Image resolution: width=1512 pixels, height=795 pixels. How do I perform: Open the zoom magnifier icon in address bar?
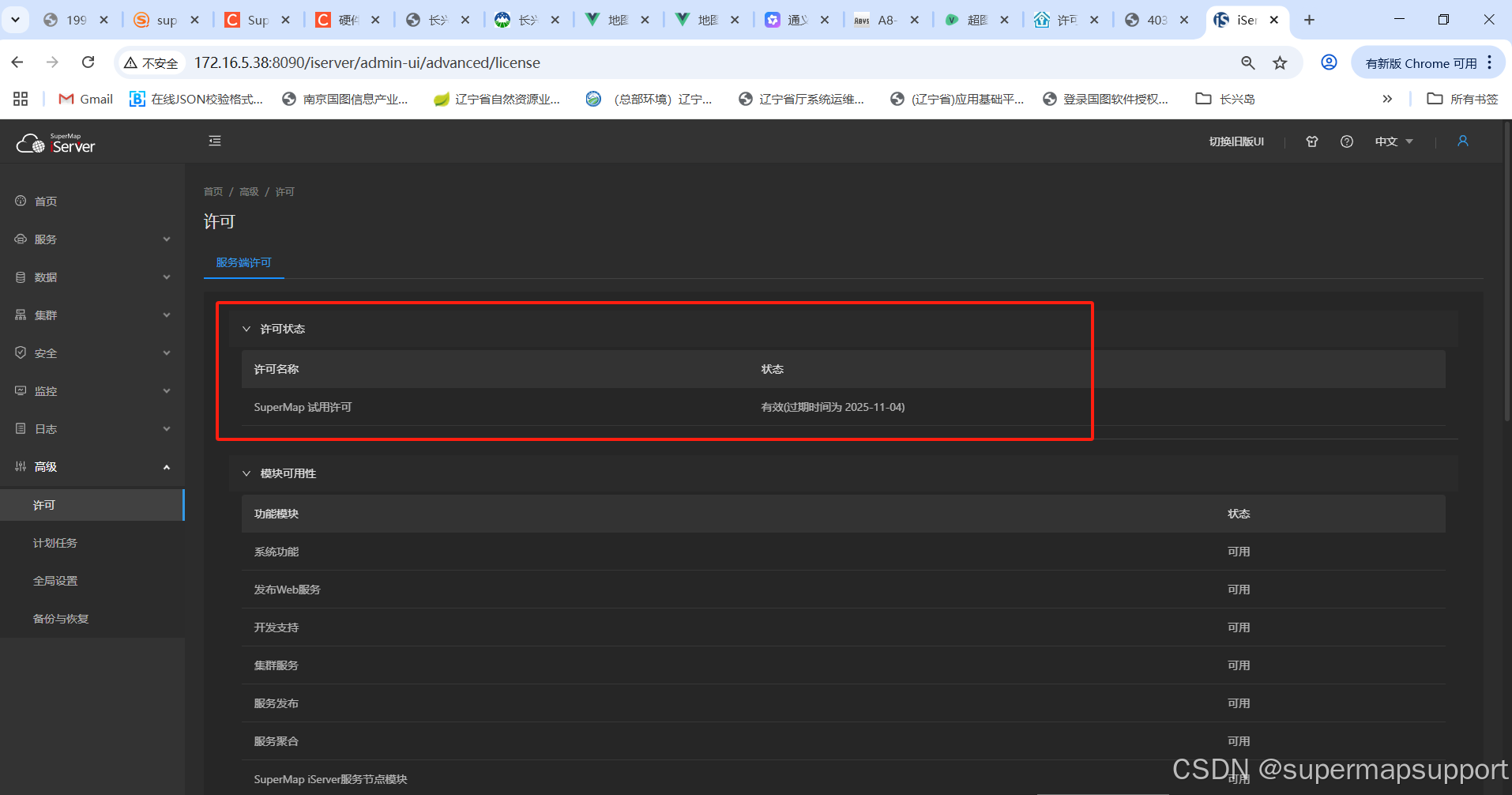pyautogui.click(x=1248, y=62)
